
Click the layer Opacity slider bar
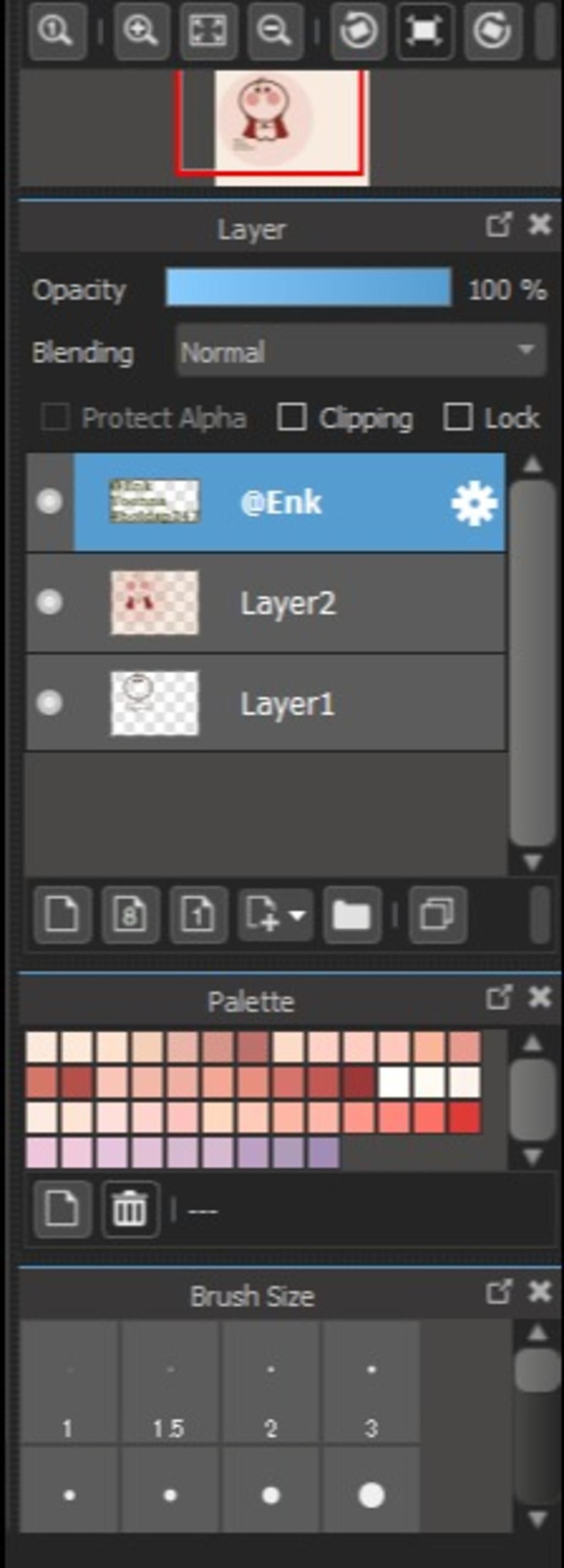pos(309,287)
